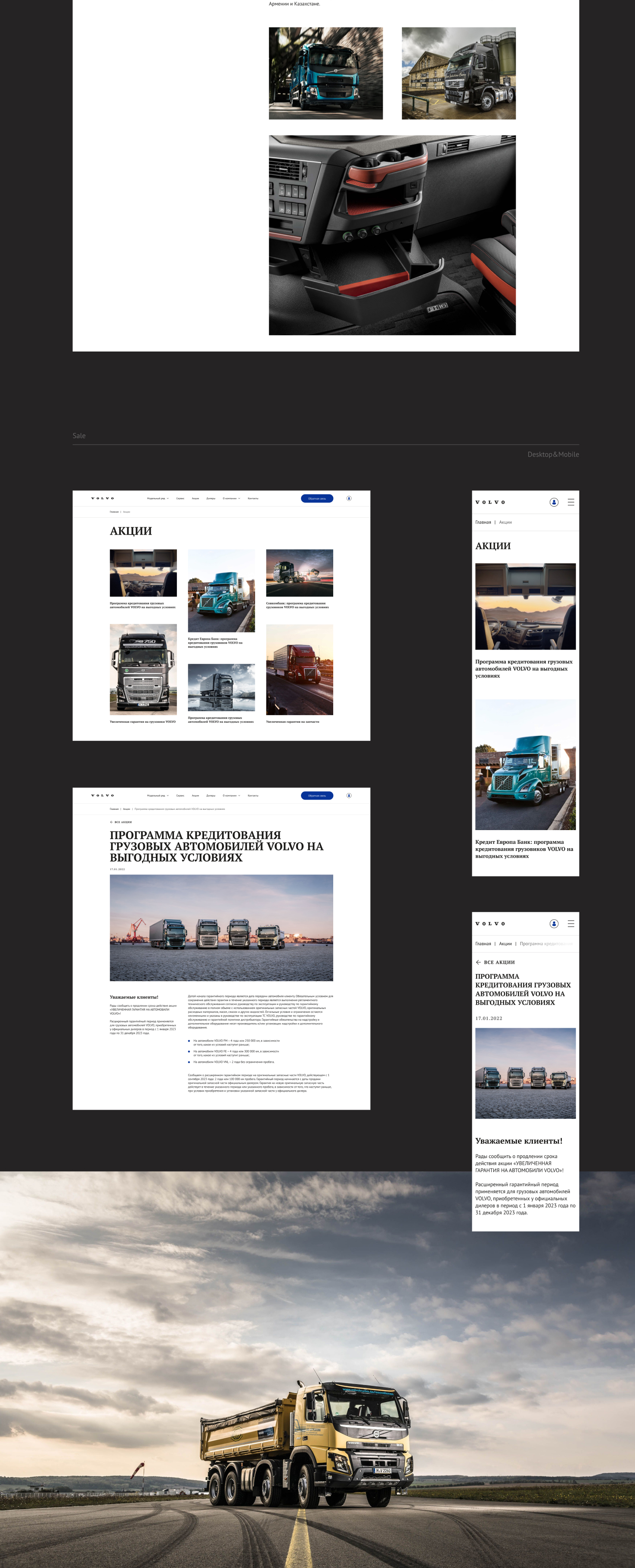Screen dimensions: 635x1568
Task: Click the user profile icon in the desktop Акции list page header
Action: [x=349, y=498]
